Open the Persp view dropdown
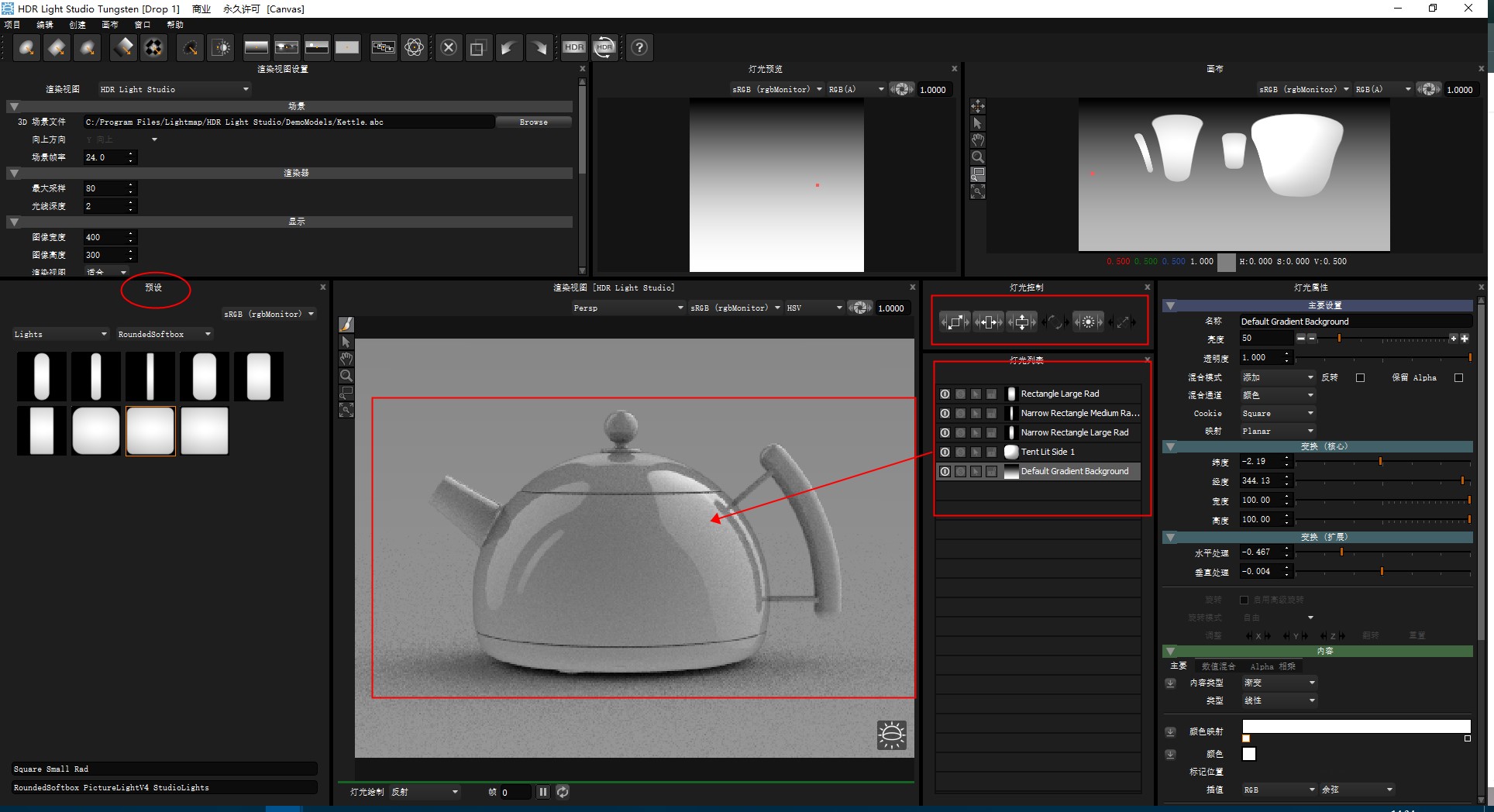 coord(628,308)
